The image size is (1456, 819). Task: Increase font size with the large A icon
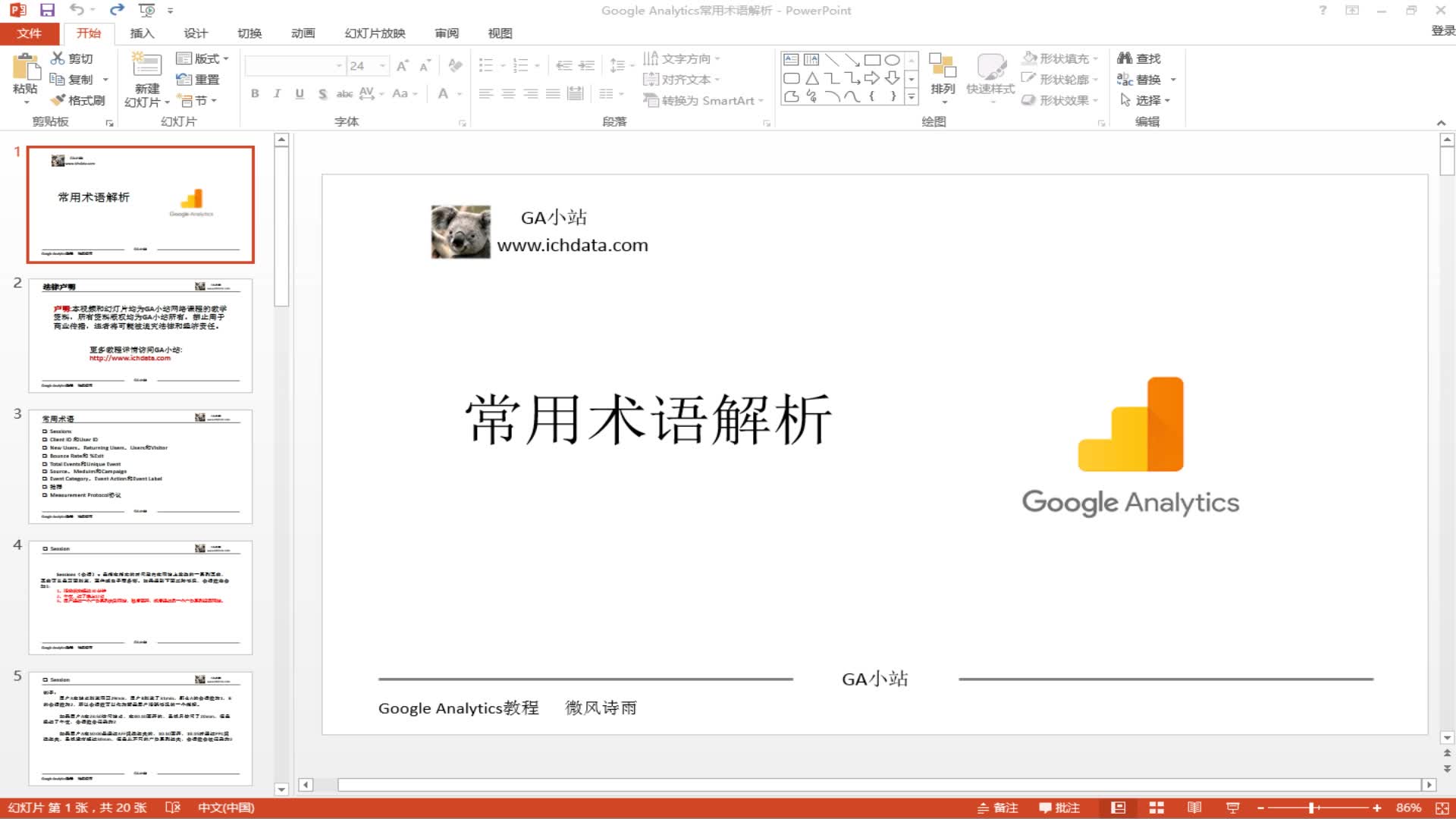(402, 66)
